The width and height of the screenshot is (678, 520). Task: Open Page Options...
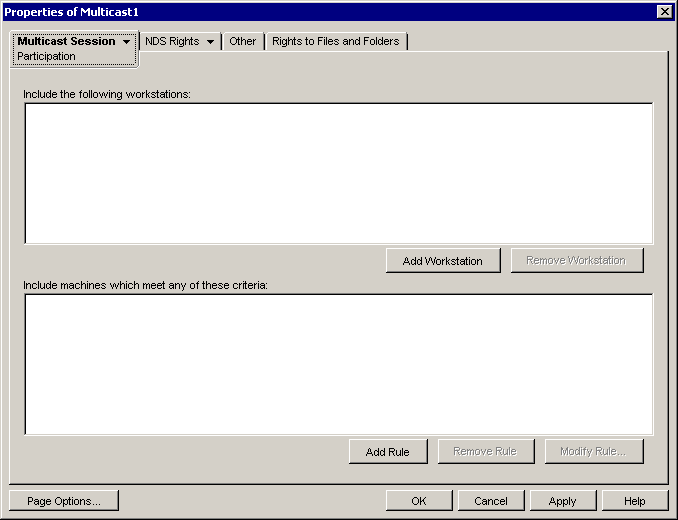(x=64, y=501)
